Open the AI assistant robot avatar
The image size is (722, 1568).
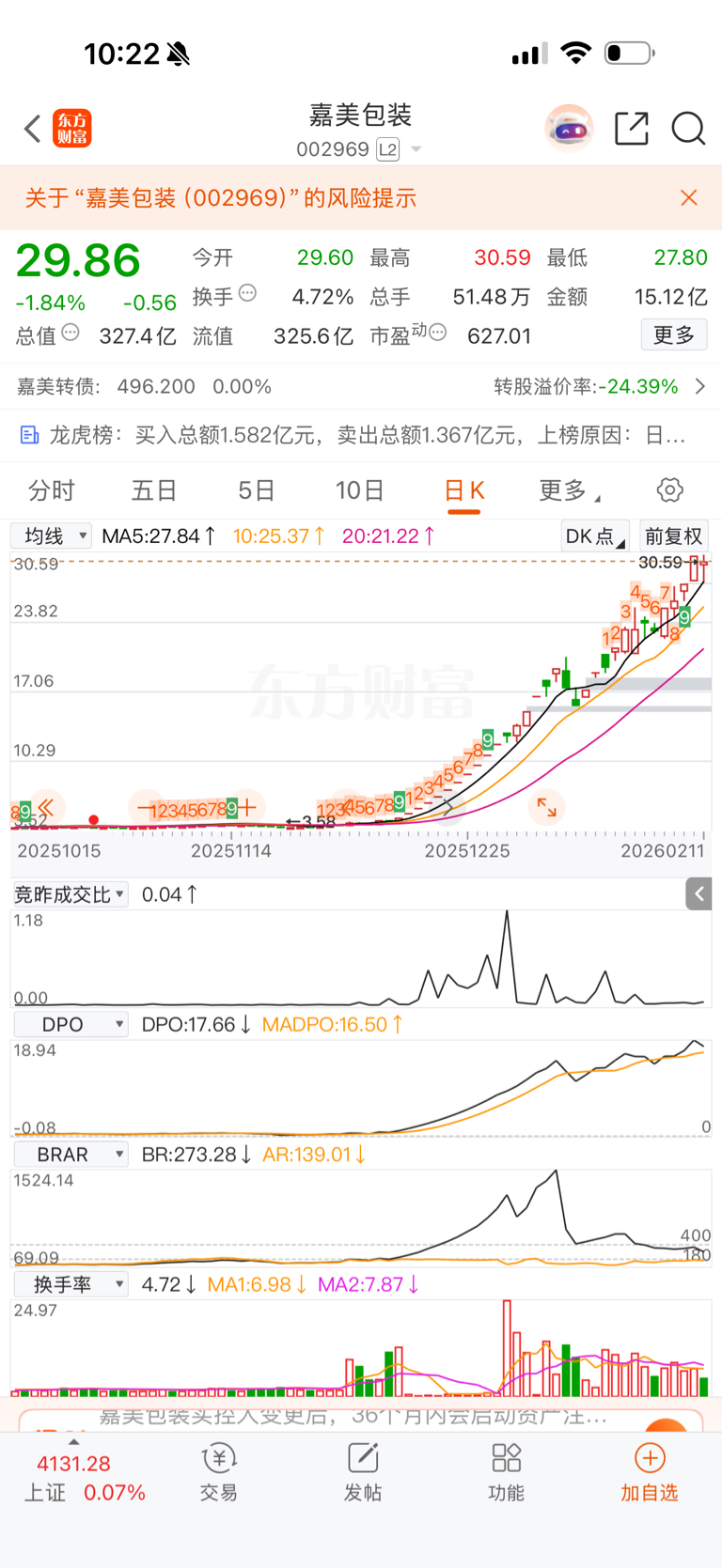point(569,129)
